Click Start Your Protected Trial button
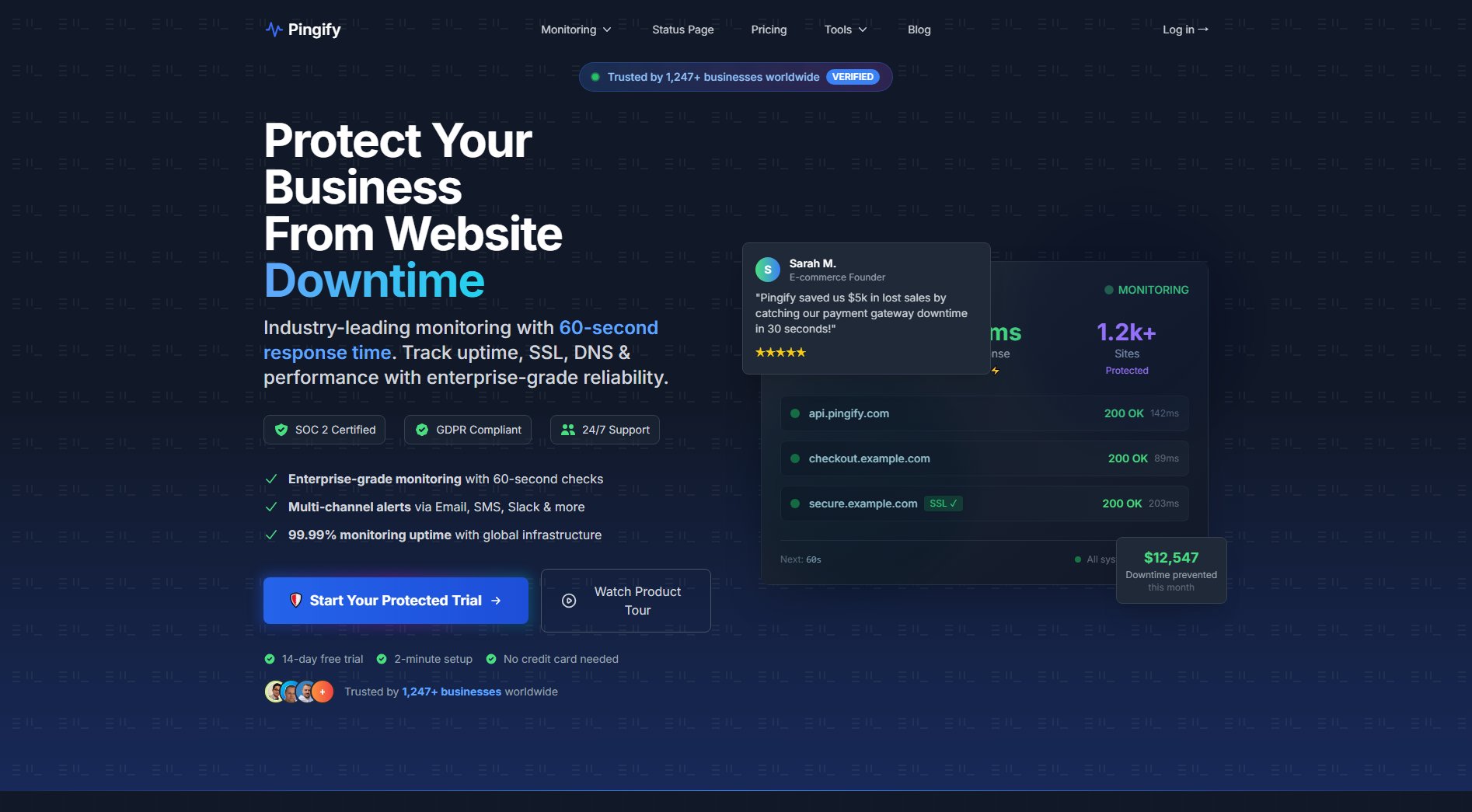The image size is (1472, 812). [396, 601]
